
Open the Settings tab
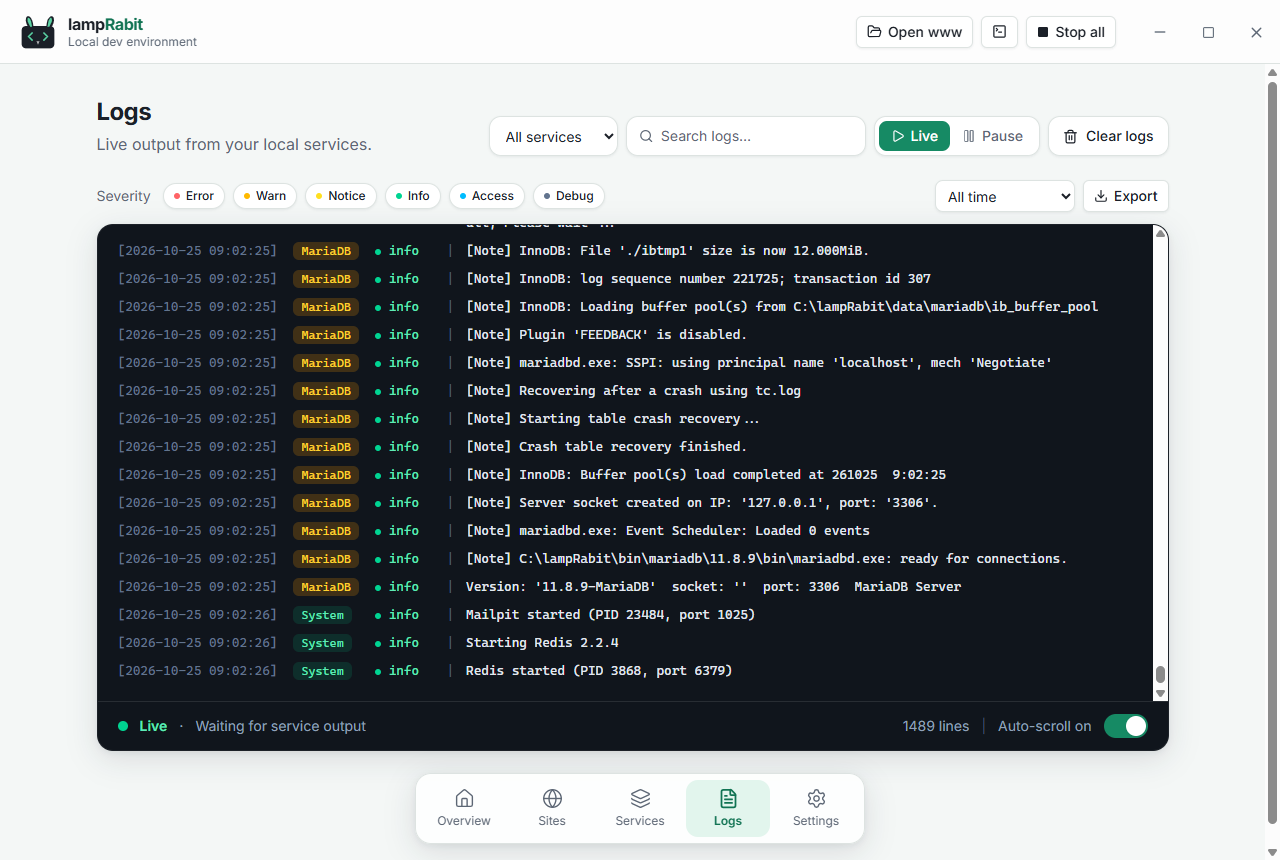(x=816, y=808)
